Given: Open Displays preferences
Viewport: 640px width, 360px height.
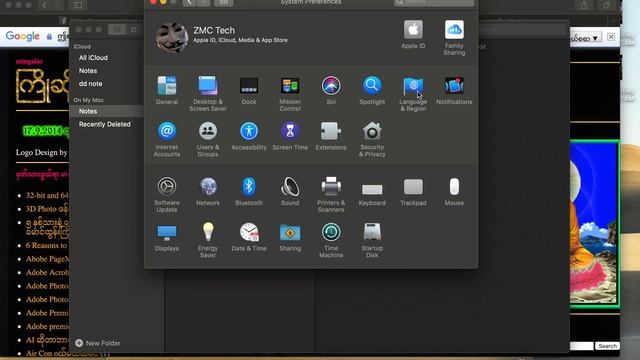Looking at the screenshot, I should (167, 237).
